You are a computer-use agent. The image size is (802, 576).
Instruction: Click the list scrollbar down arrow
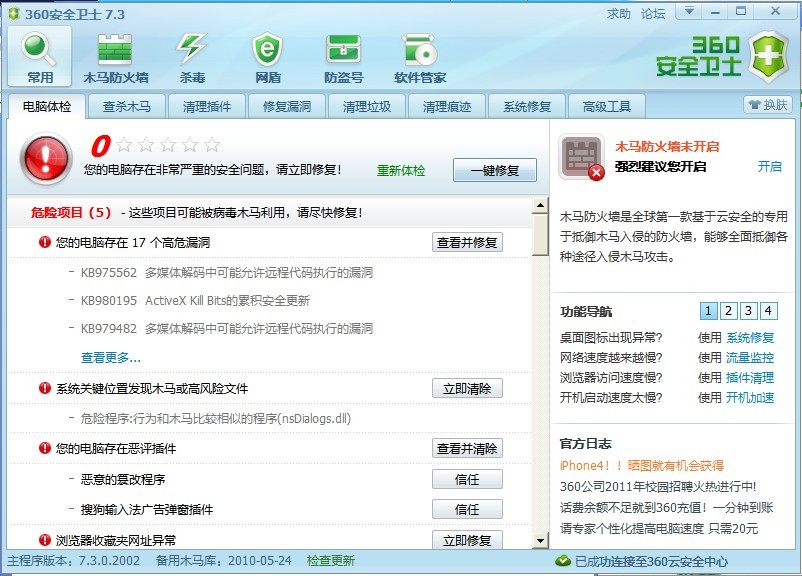[540, 540]
